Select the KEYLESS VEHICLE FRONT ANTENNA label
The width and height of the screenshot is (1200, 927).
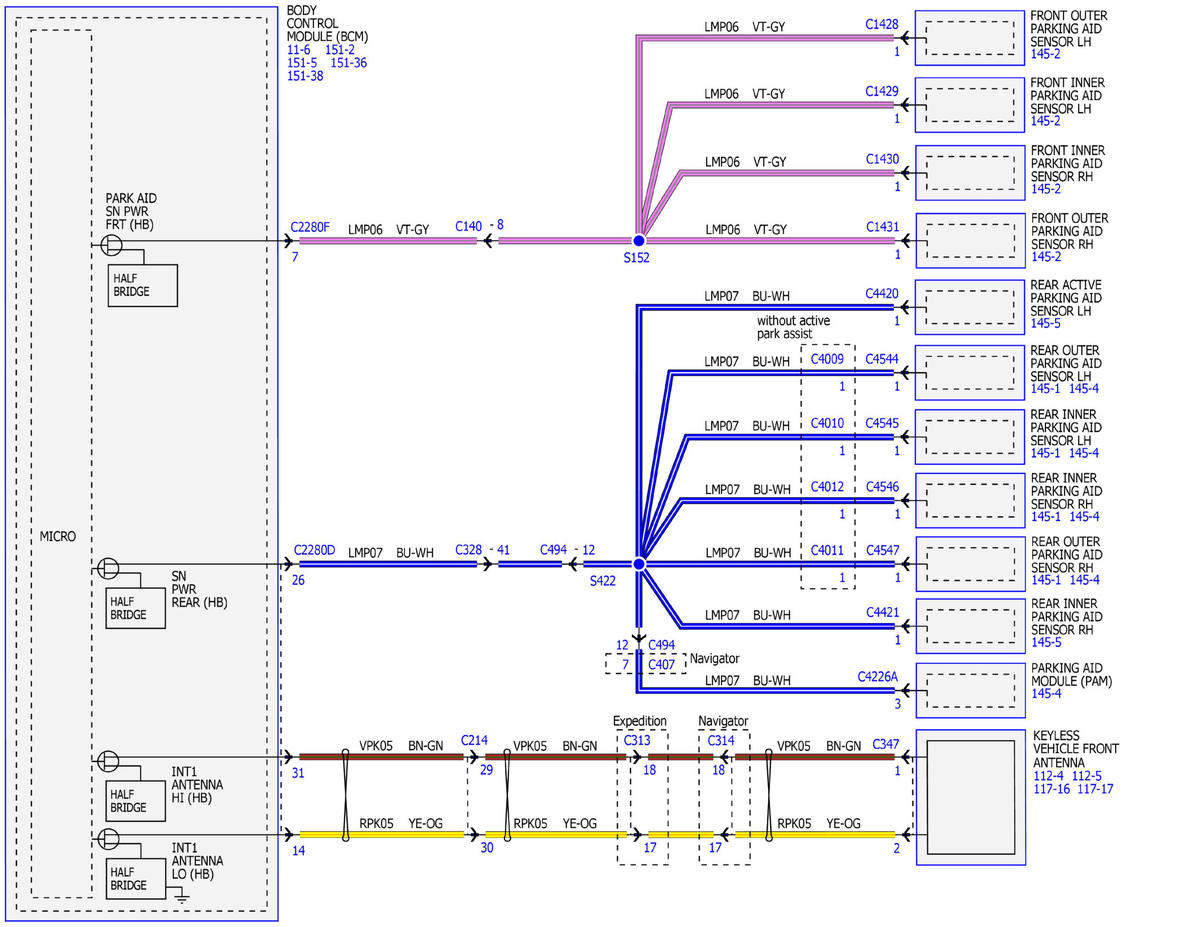(1075, 748)
